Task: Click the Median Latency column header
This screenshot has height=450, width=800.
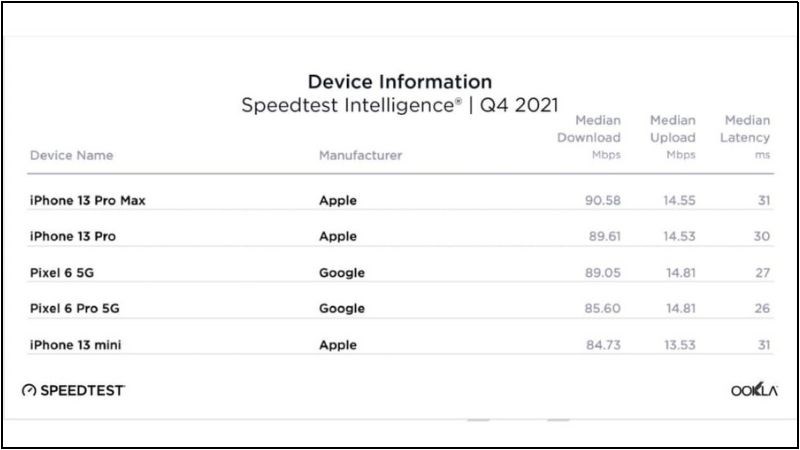Action: pyautogui.click(x=746, y=138)
